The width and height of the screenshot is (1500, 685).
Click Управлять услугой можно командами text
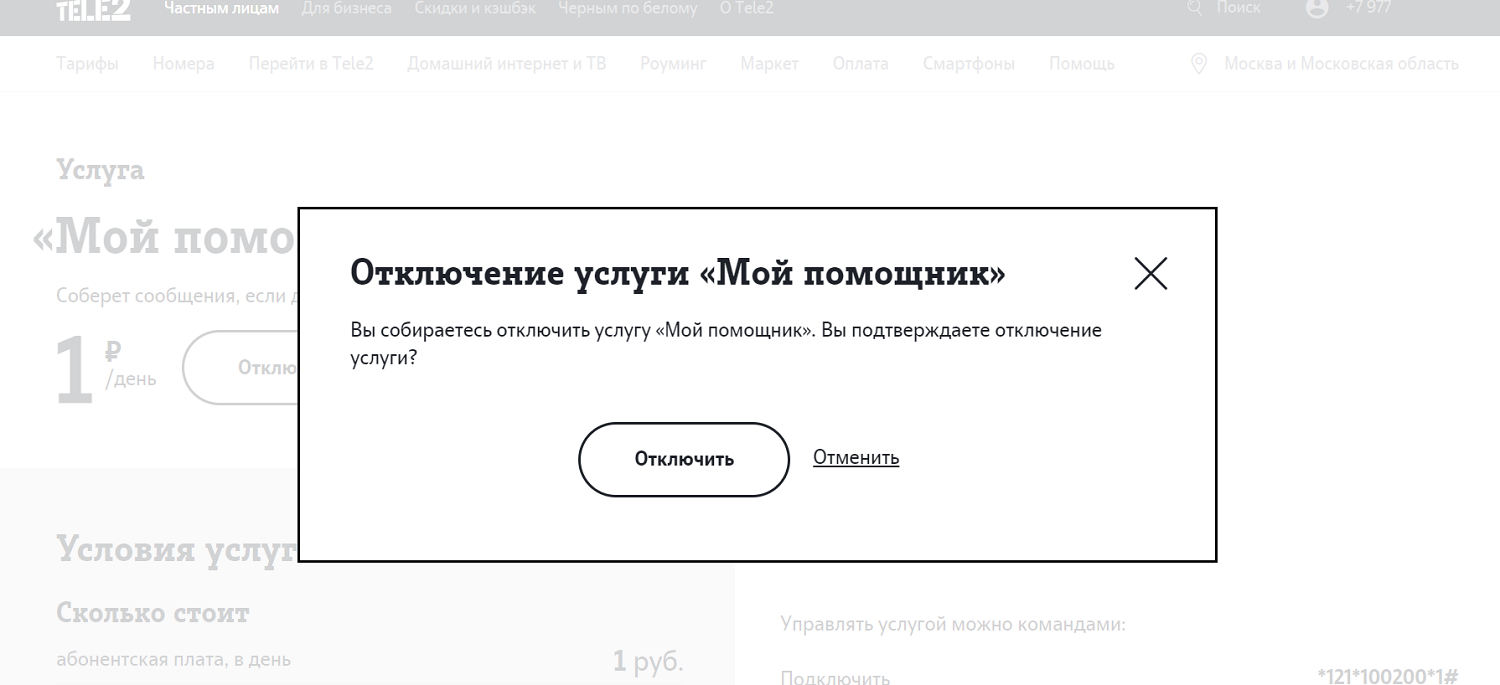pyautogui.click(x=953, y=625)
